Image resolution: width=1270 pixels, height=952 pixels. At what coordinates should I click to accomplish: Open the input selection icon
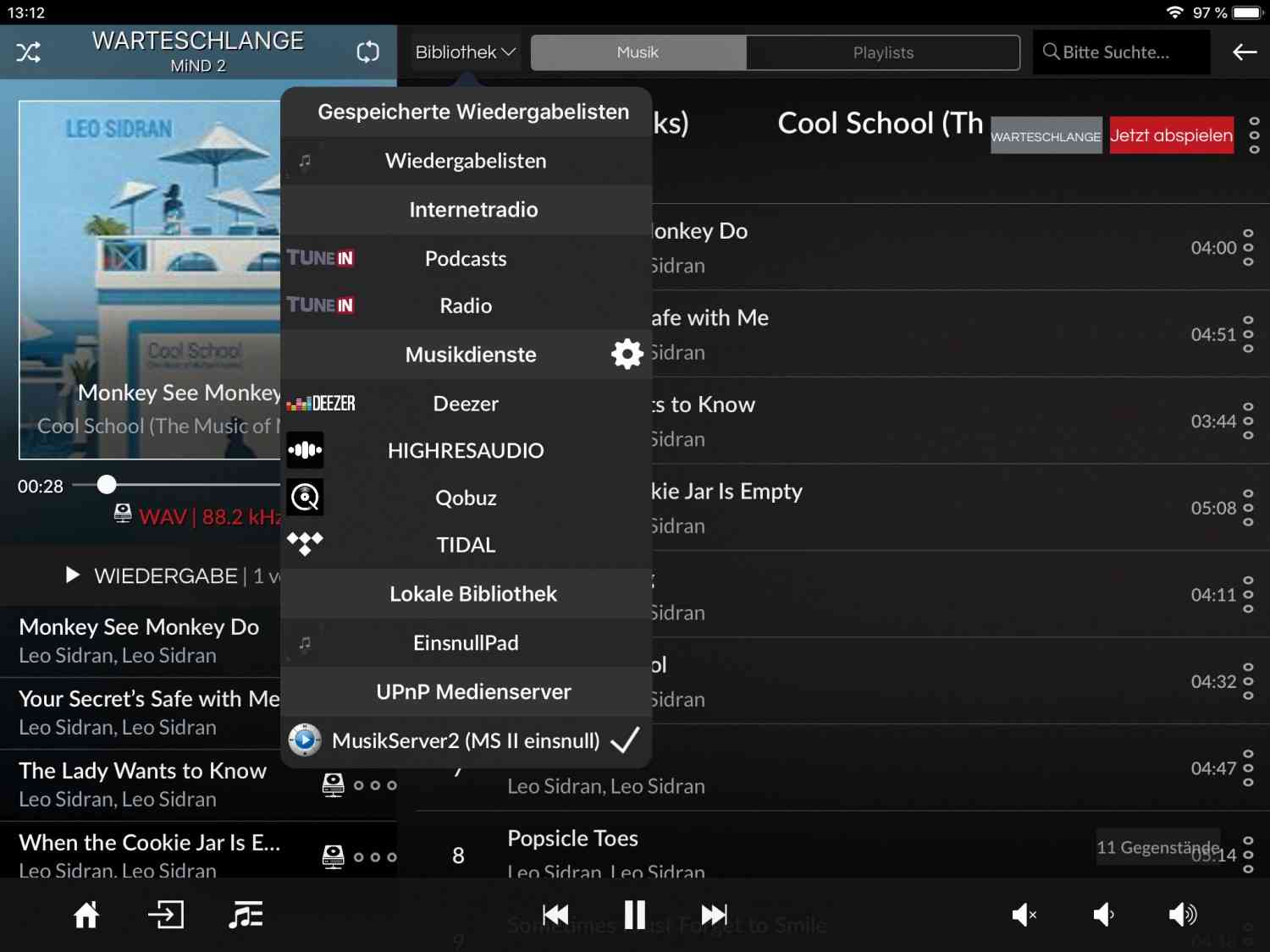point(166,915)
